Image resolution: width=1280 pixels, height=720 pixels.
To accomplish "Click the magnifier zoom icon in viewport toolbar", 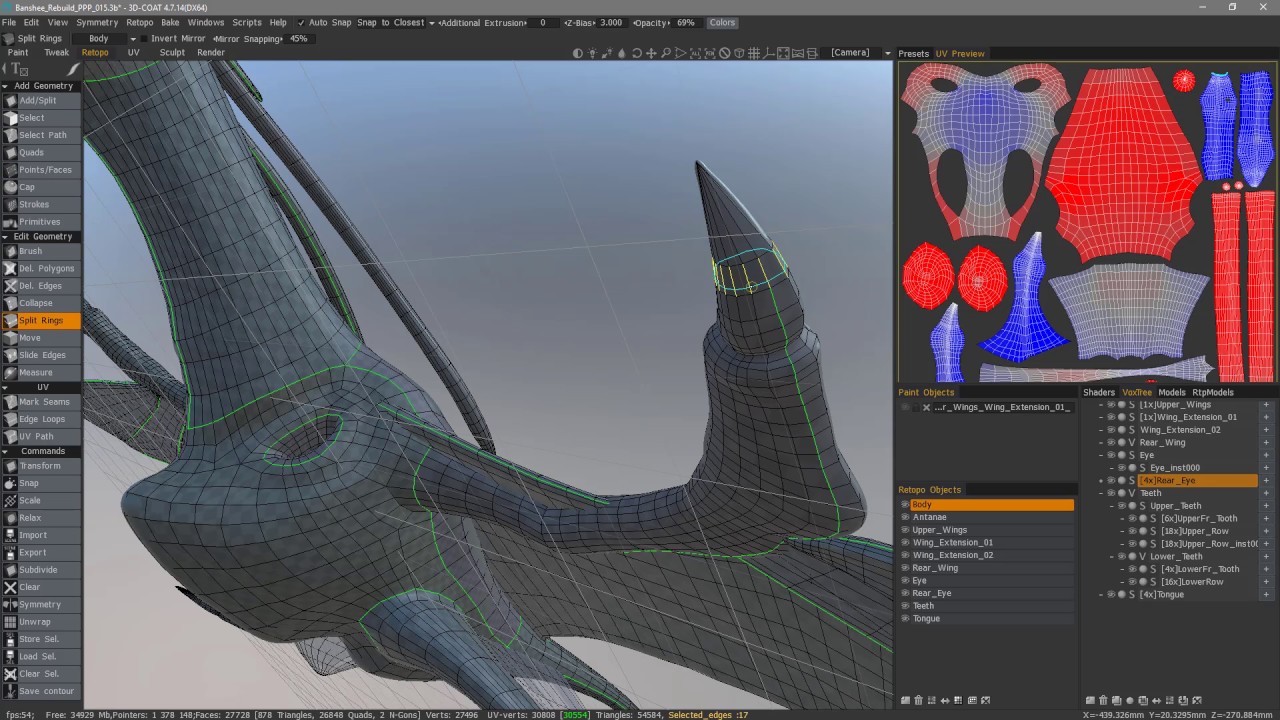I will click(x=666, y=53).
